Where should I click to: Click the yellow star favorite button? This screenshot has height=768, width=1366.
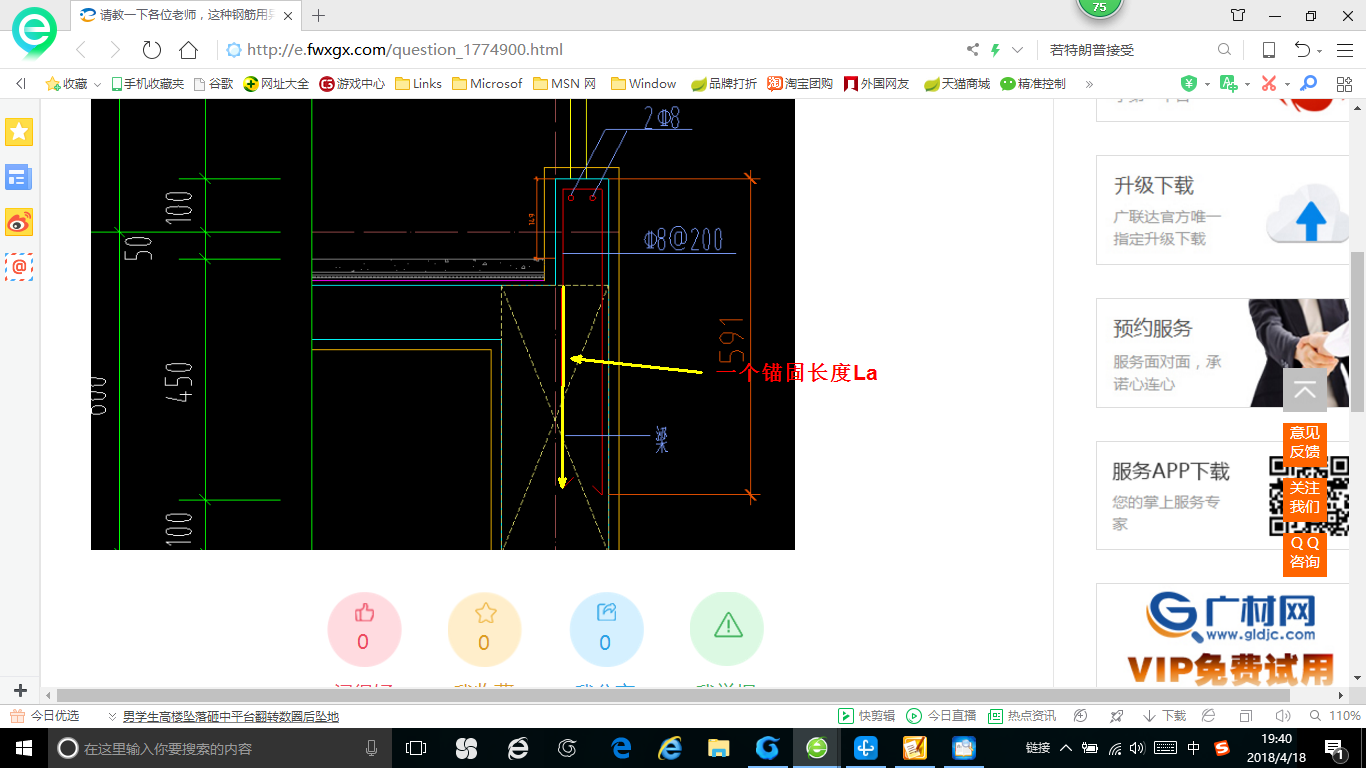(485, 630)
